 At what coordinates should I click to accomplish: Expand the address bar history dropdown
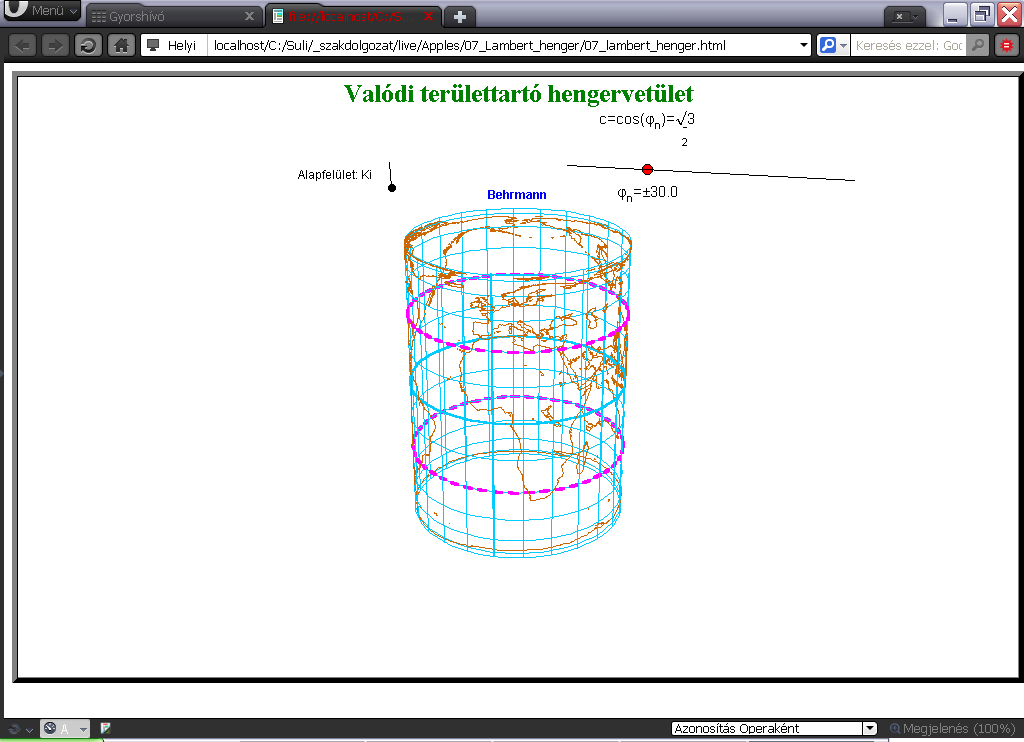pyautogui.click(x=803, y=46)
